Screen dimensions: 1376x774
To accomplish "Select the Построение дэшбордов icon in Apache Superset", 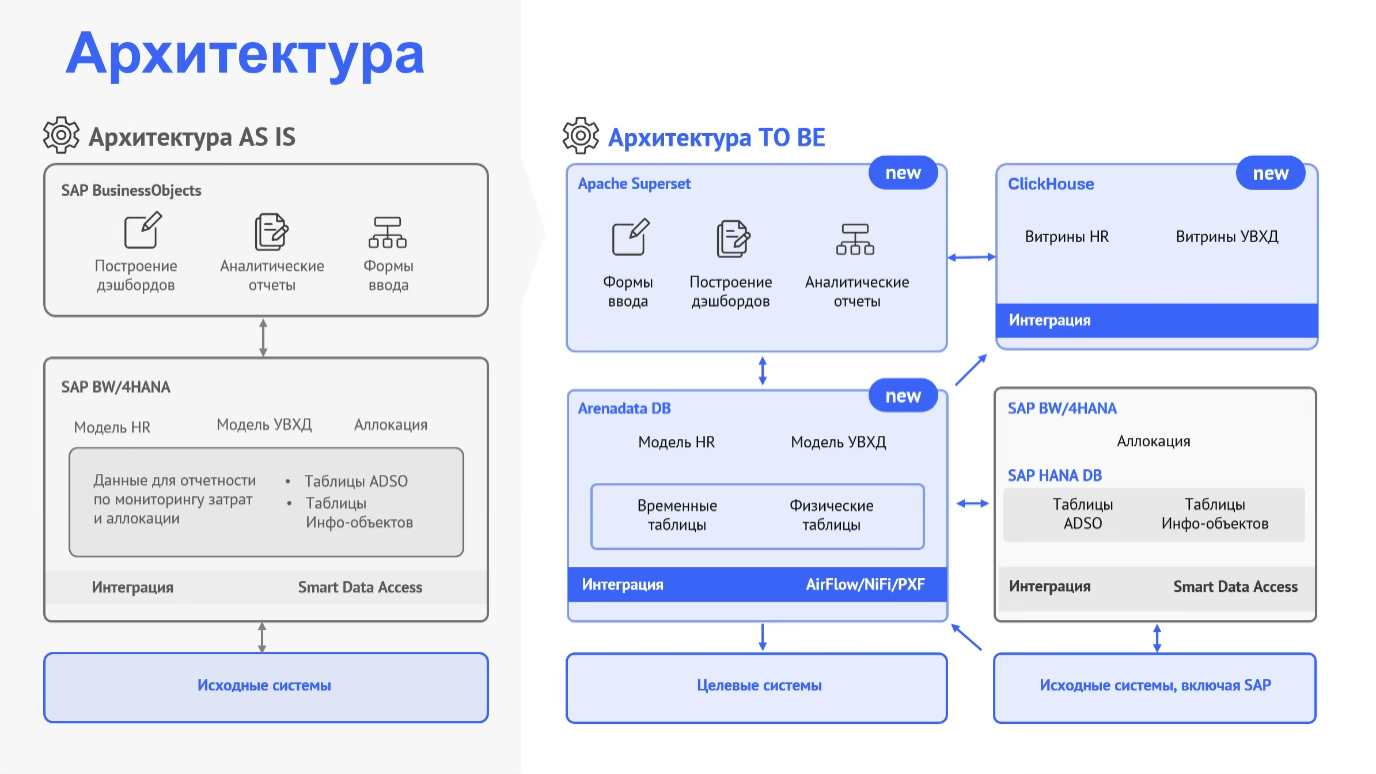I will click(x=731, y=239).
